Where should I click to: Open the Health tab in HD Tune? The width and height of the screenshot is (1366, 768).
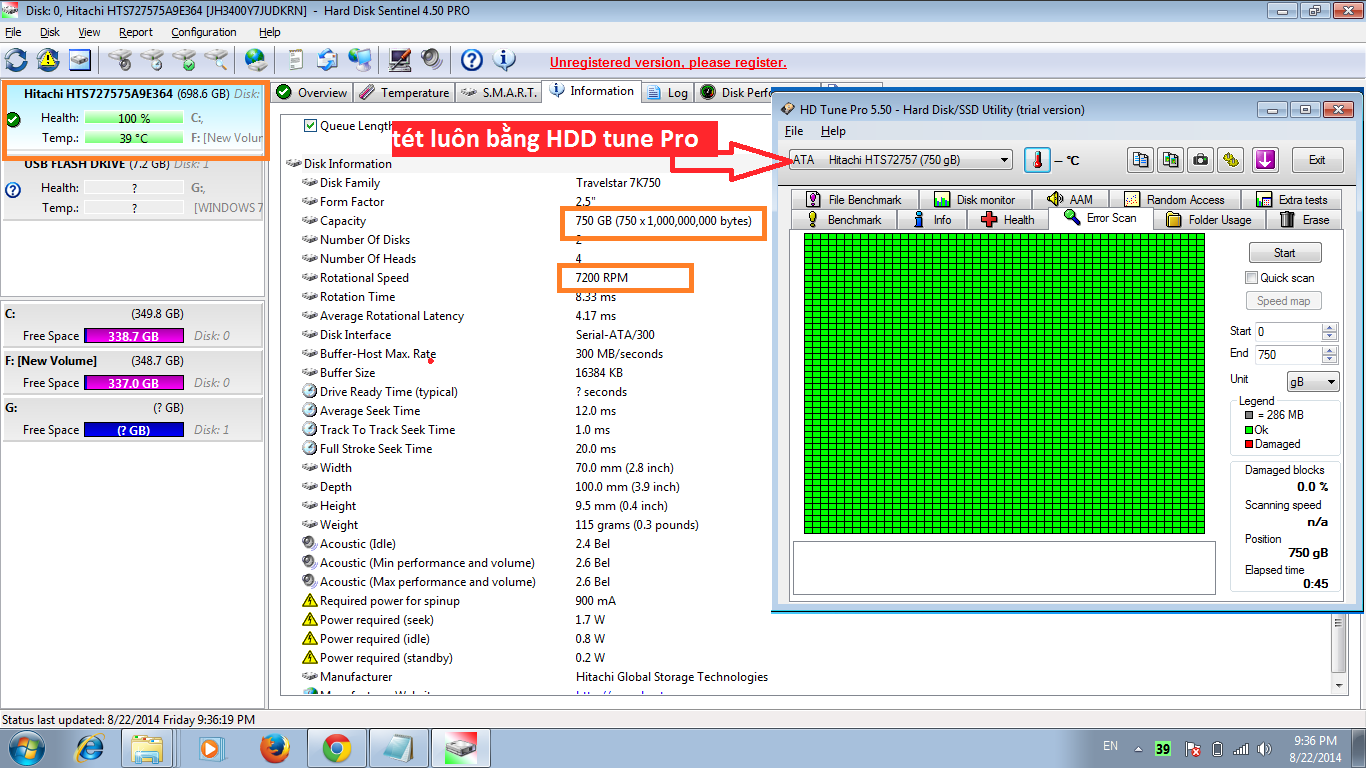(x=1008, y=220)
